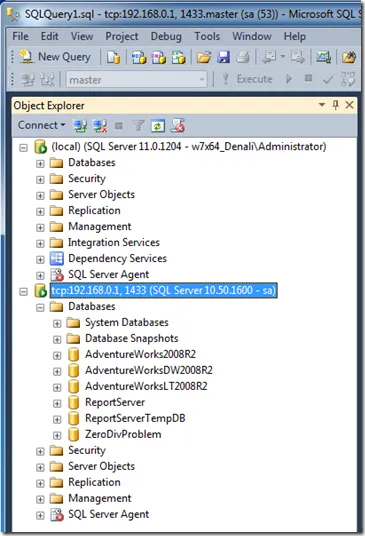
Task: Click the Parse checkmark icon
Action: coord(327,80)
